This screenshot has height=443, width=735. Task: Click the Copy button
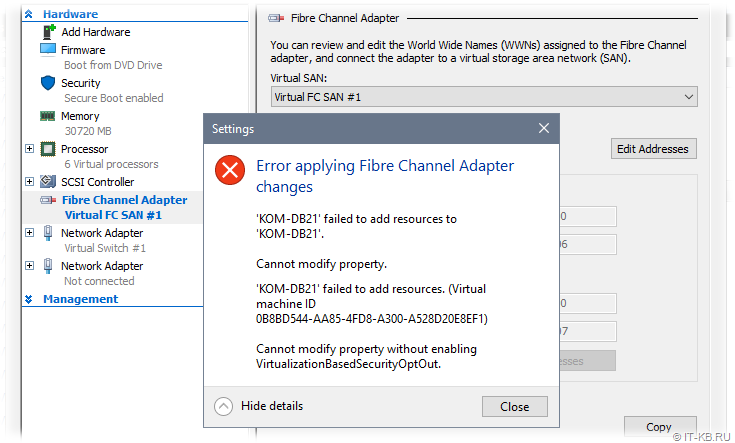click(660, 427)
